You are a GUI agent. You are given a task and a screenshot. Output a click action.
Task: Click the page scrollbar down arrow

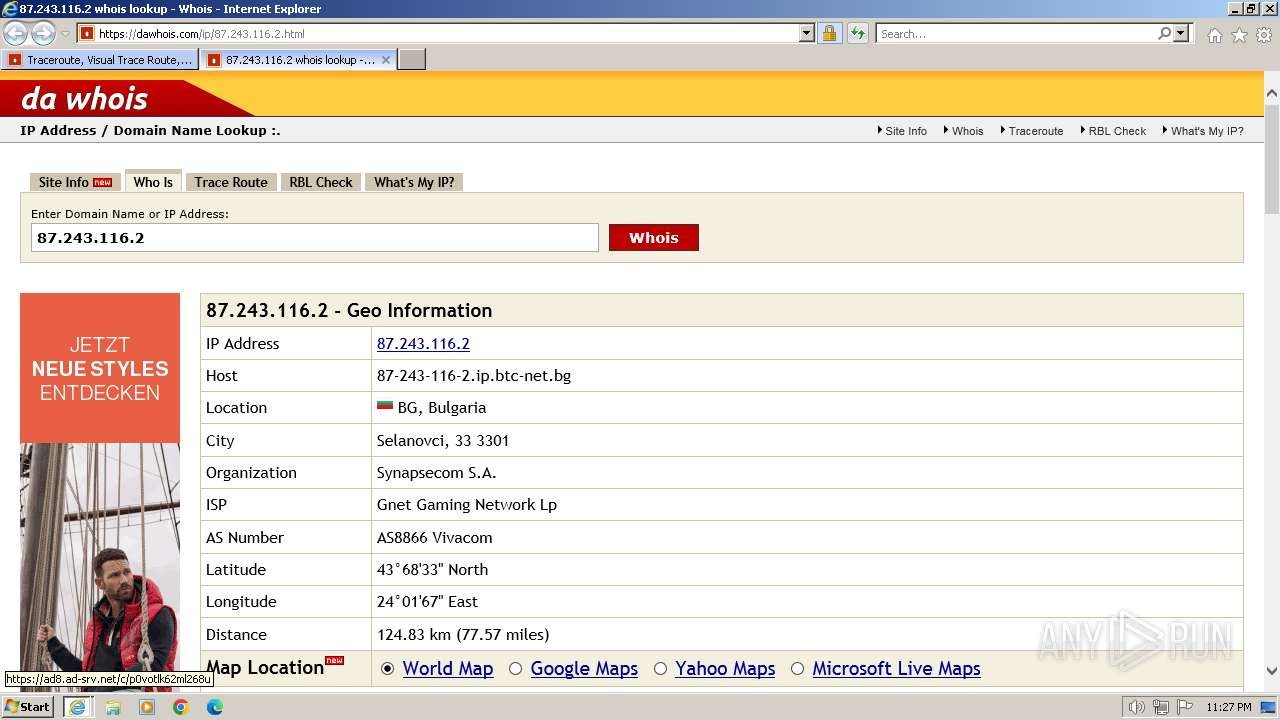1271,671
